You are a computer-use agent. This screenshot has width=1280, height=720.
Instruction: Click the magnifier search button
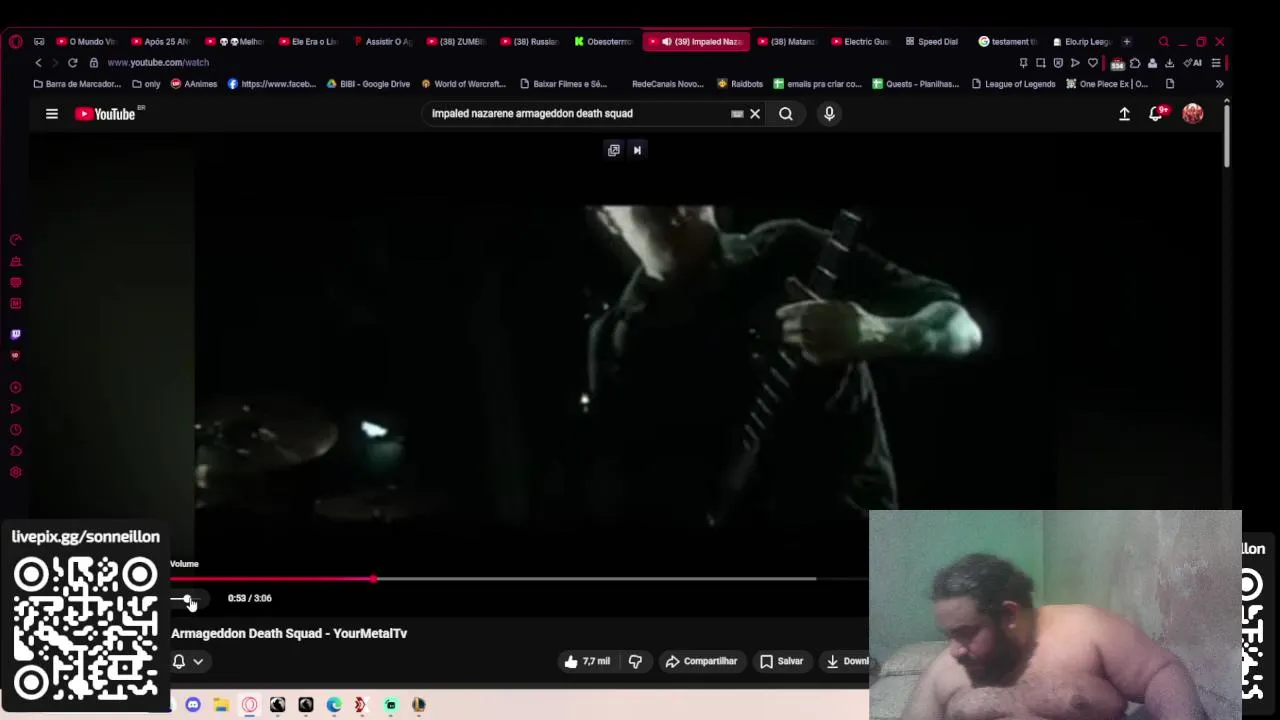click(786, 114)
